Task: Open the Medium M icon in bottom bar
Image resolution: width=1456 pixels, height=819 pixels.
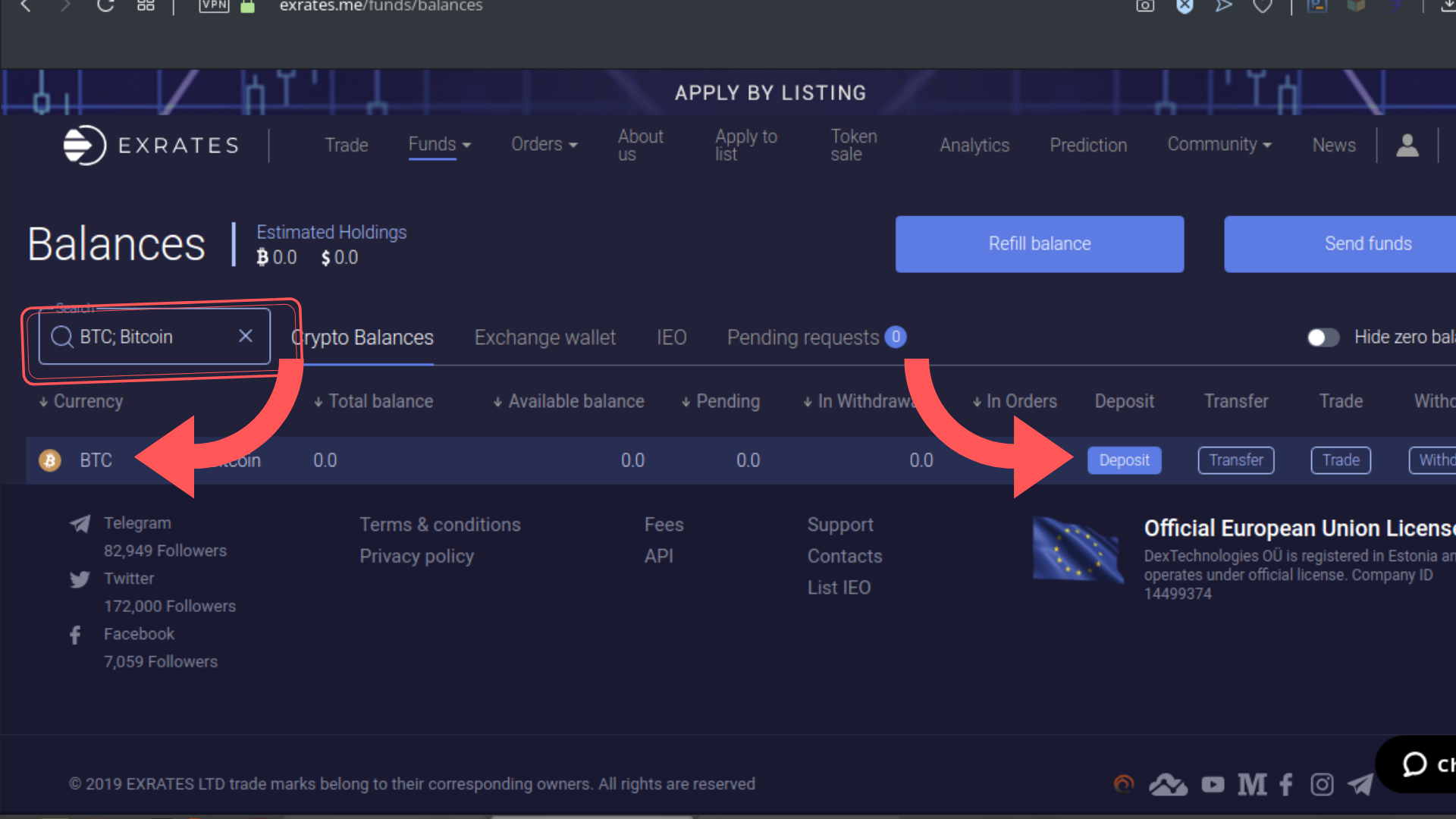Action: (x=1252, y=784)
